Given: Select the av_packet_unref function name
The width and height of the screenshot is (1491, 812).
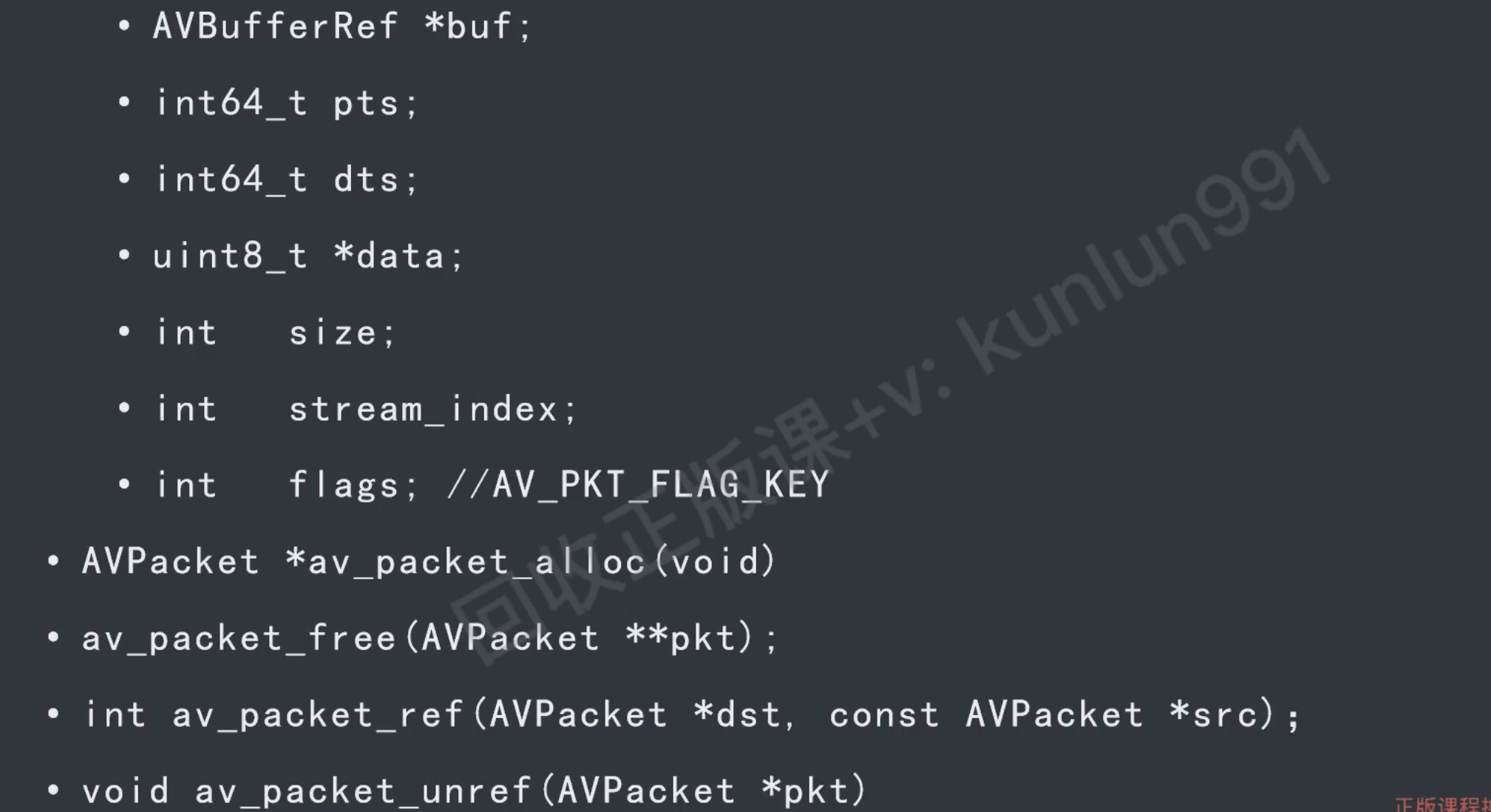Looking at the screenshot, I should (x=363, y=791).
